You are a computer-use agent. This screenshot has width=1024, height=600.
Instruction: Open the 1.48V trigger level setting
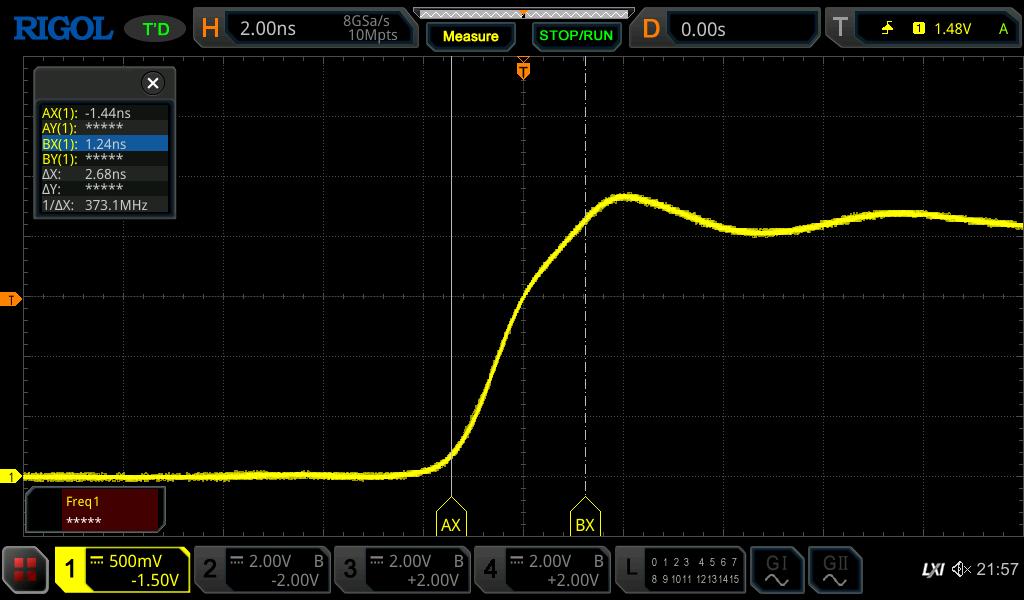click(x=952, y=29)
